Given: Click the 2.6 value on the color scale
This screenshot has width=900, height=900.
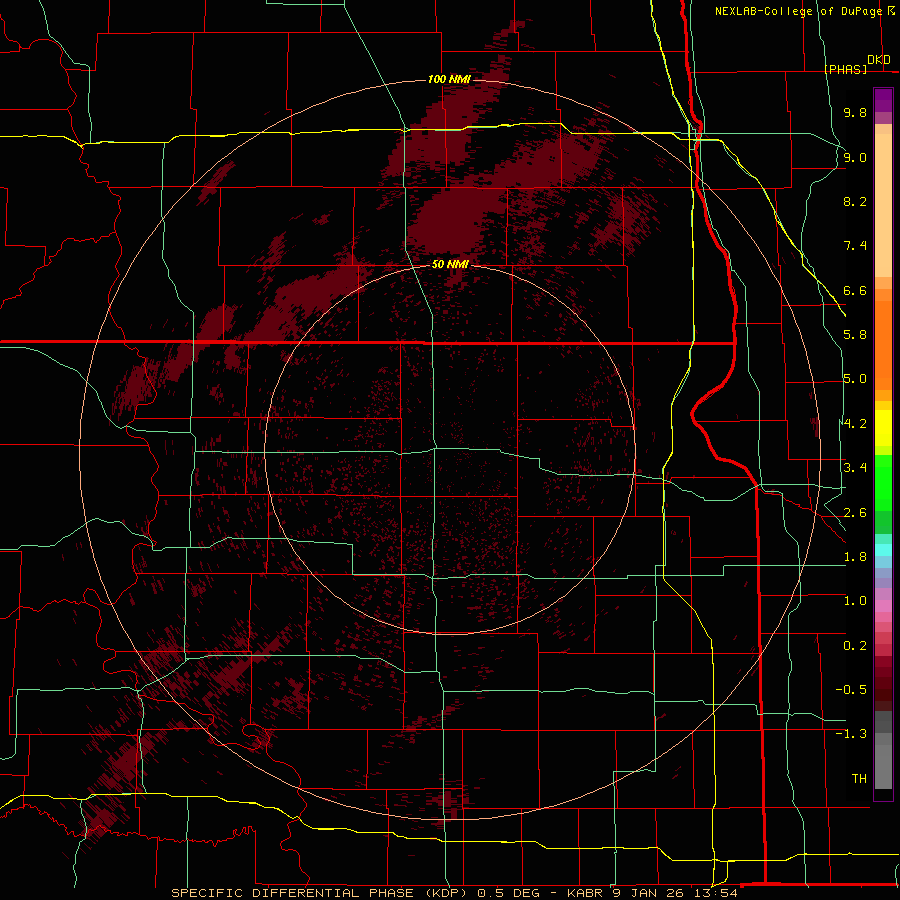Looking at the screenshot, I should [855, 512].
